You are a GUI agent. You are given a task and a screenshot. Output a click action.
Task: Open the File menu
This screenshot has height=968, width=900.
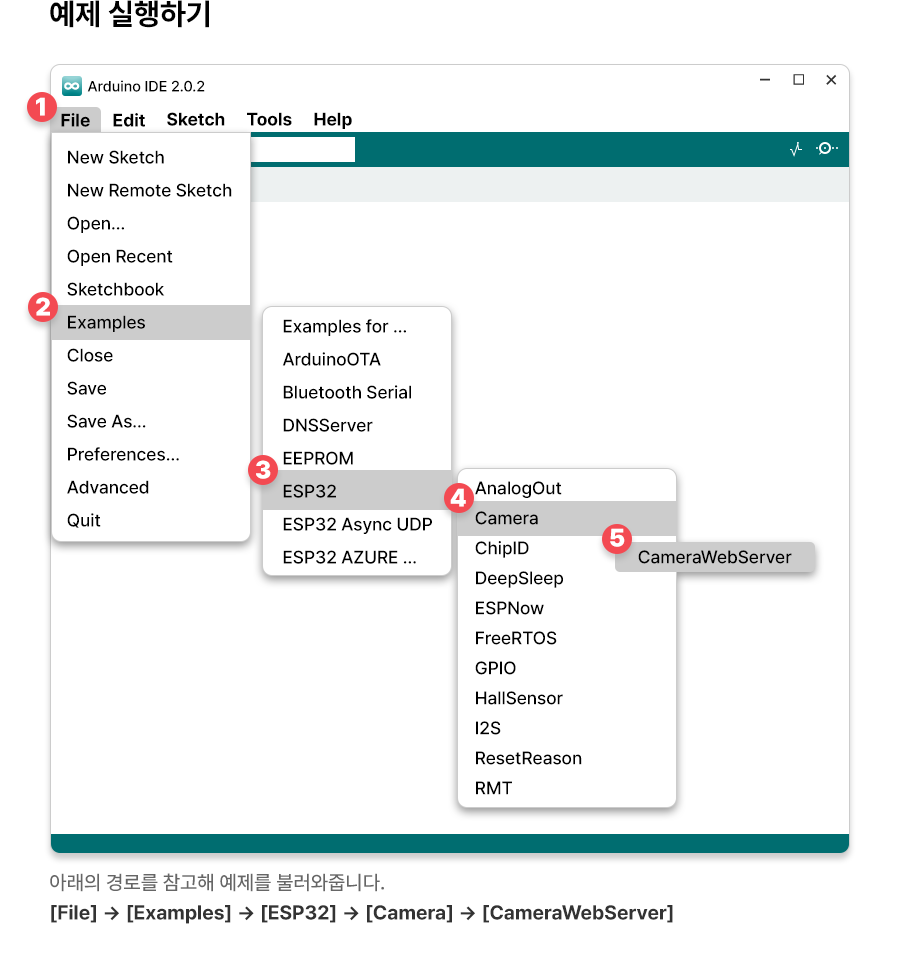click(75, 120)
